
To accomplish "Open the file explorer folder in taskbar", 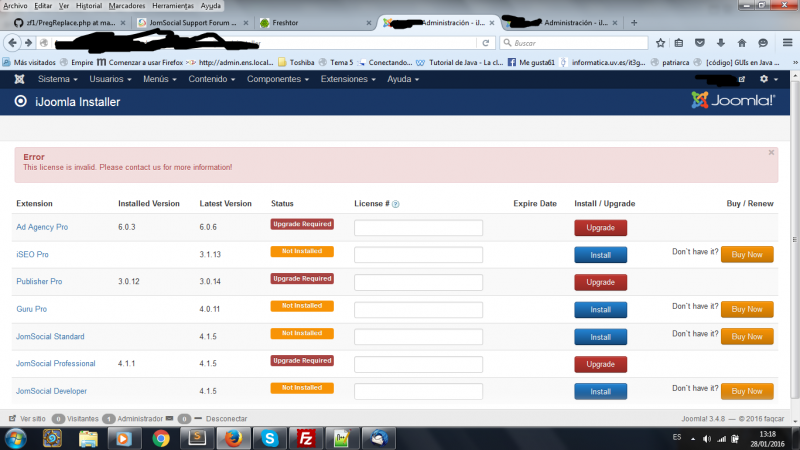I will click(88, 438).
